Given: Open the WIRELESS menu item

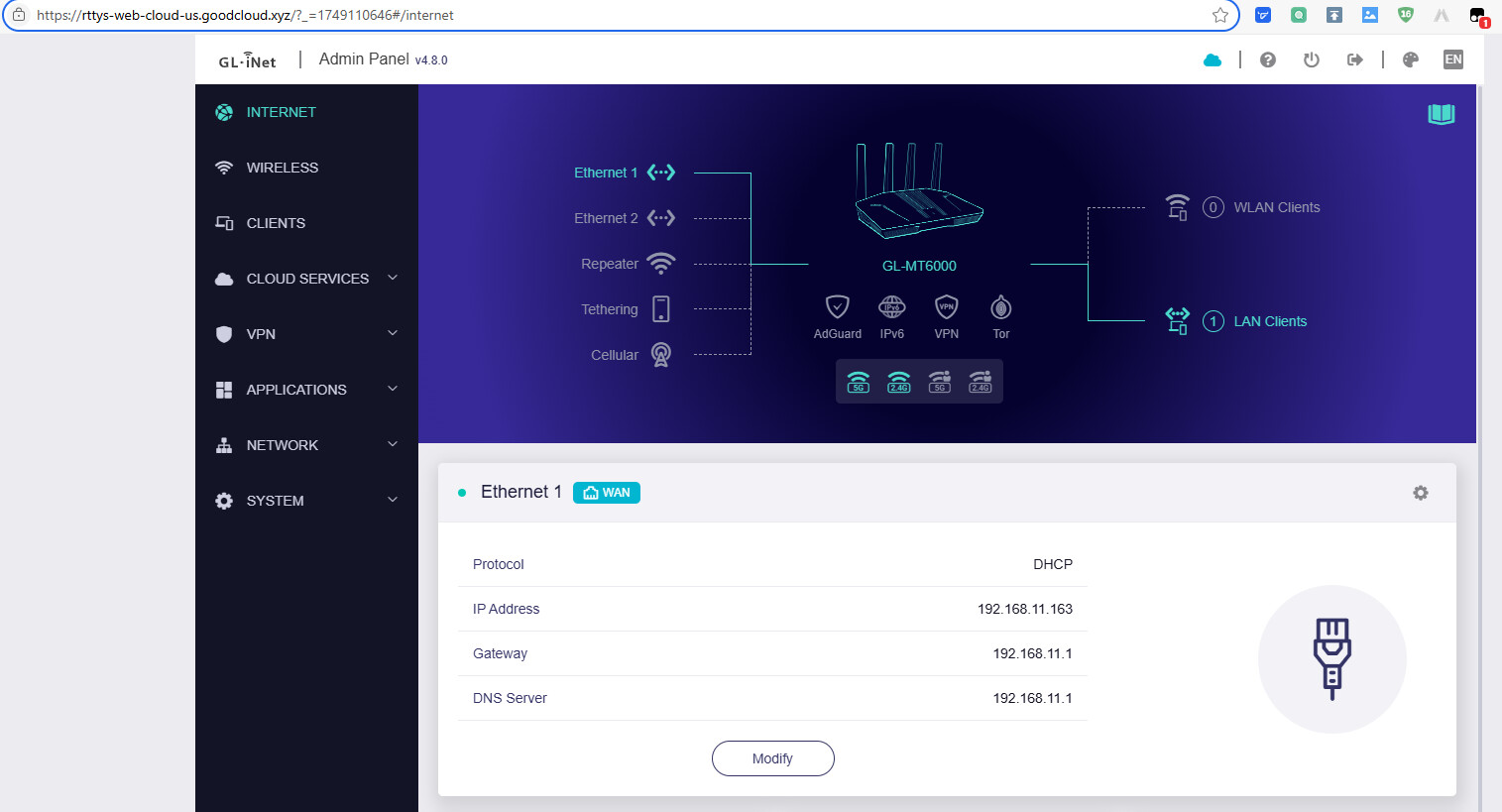Looking at the screenshot, I should (282, 168).
